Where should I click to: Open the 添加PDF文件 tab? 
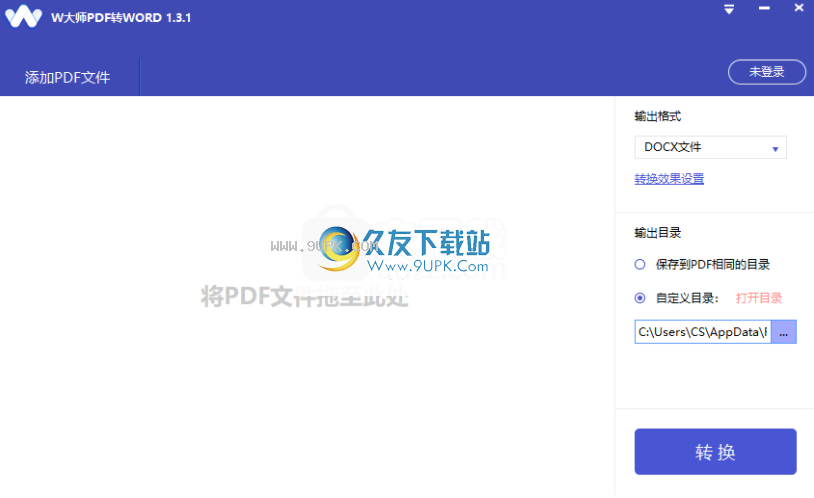tap(67, 77)
